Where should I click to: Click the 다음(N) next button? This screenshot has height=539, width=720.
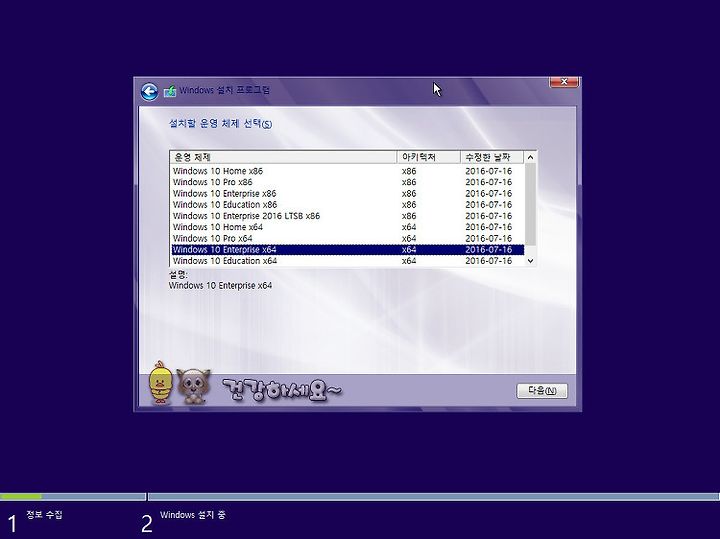[x=542, y=391]
